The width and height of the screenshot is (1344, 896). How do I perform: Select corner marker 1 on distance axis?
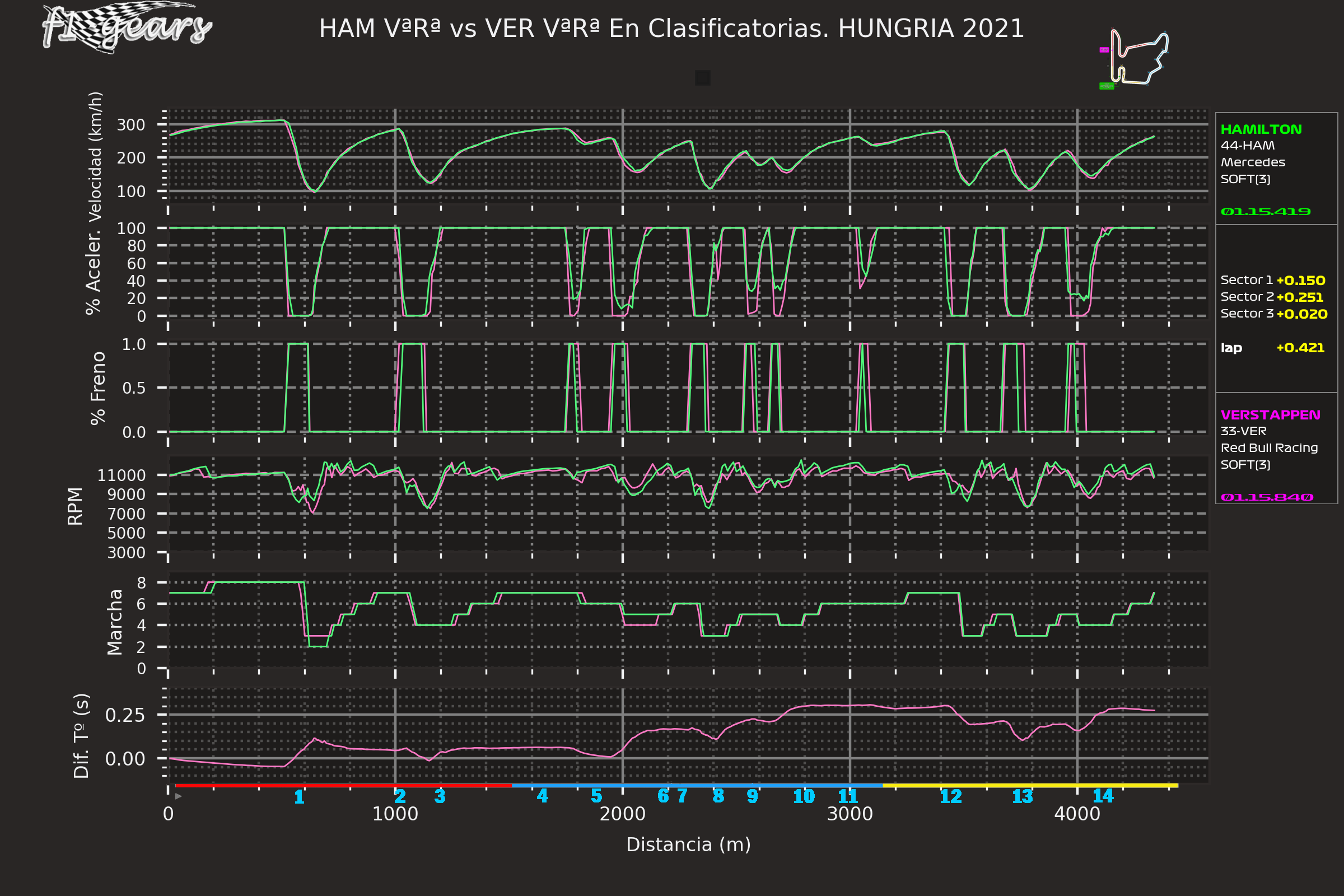(x=299, y=796)
